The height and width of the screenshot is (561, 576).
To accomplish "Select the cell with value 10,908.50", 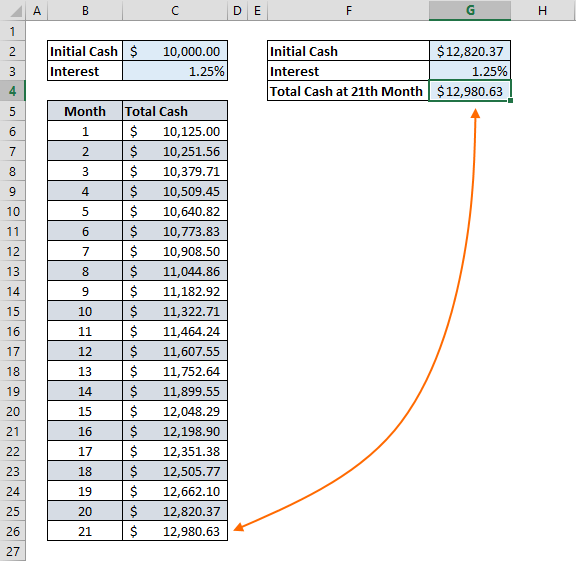I will [x=175, y=251].
